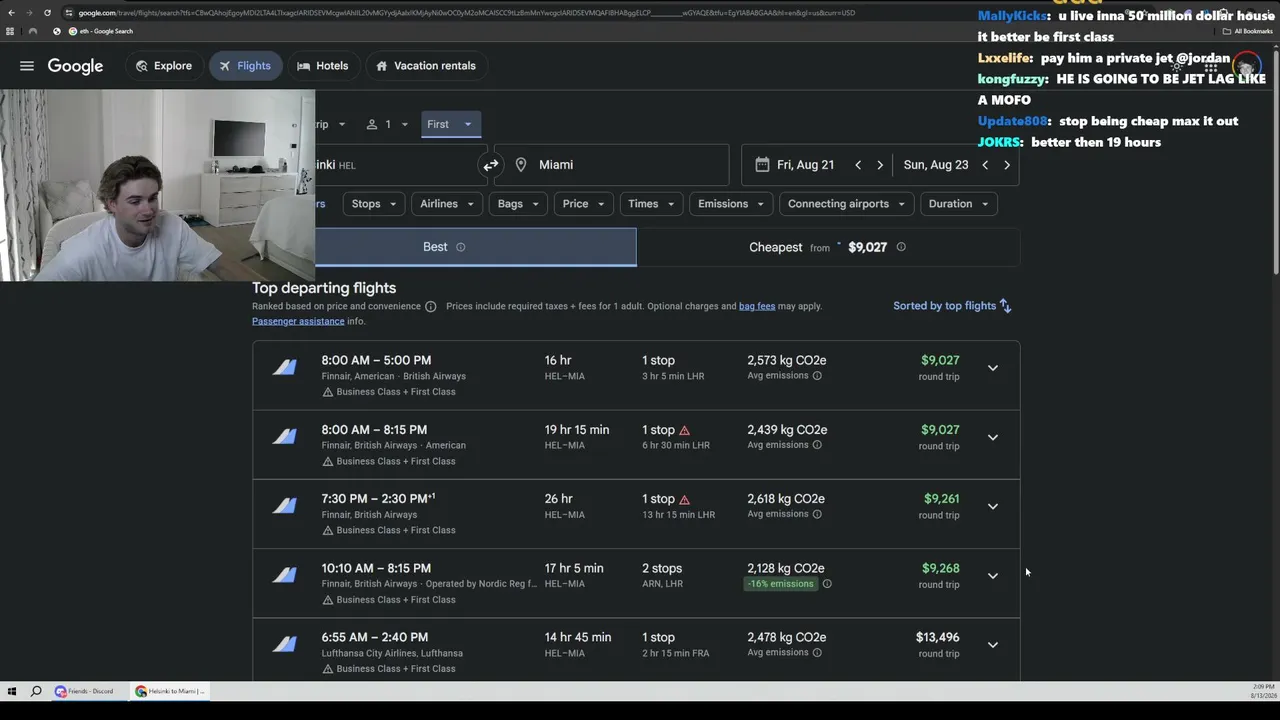This screenshot has width=1280, height=720.
Task: Expand the 8:00 AM – 5:00 PM flight details
Action: [x=993, y=368]
